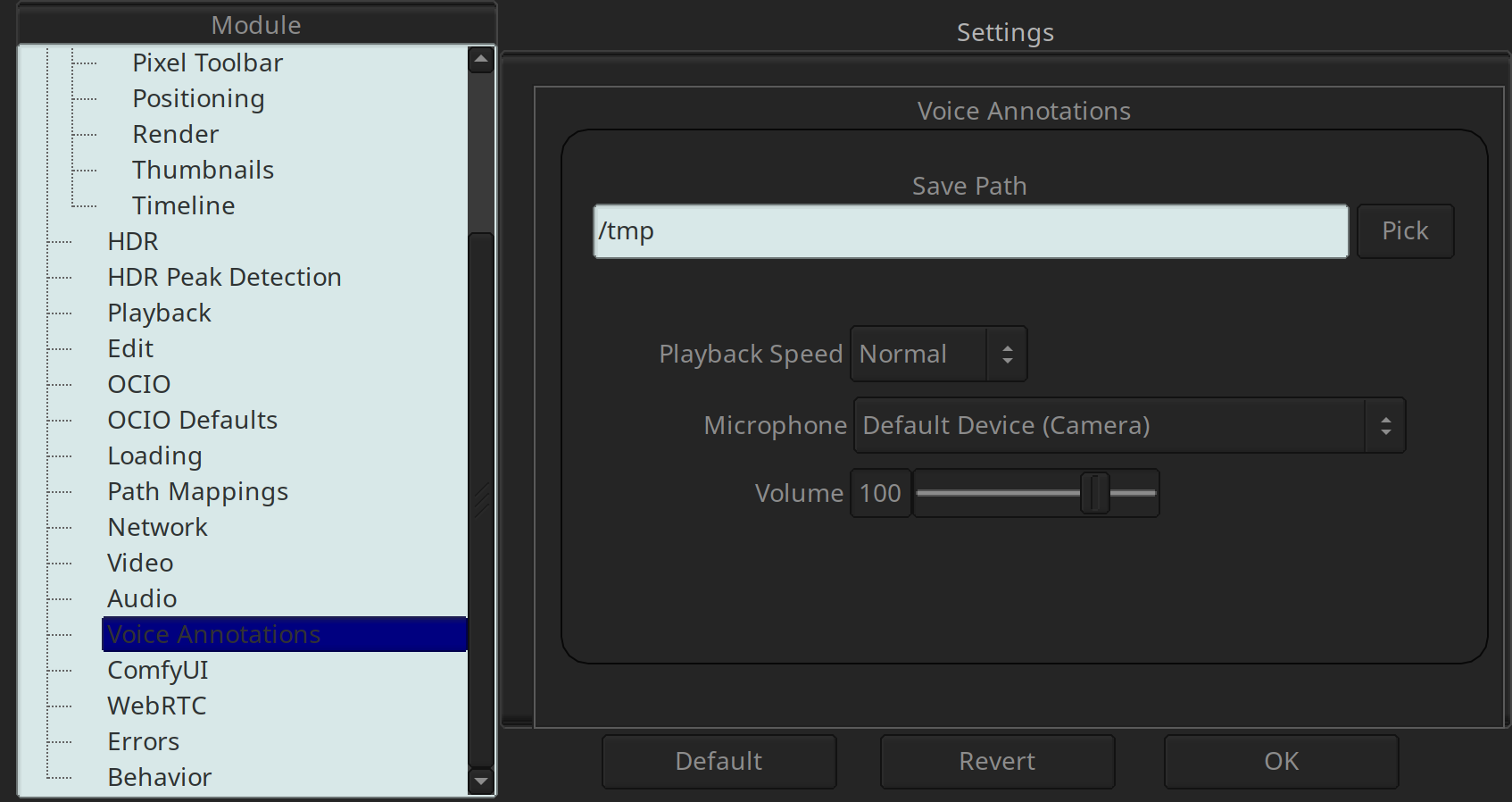Click the Revert button
Viewport: 1512px width, 802px height.
pyautogui.click(x=997, y=762)
